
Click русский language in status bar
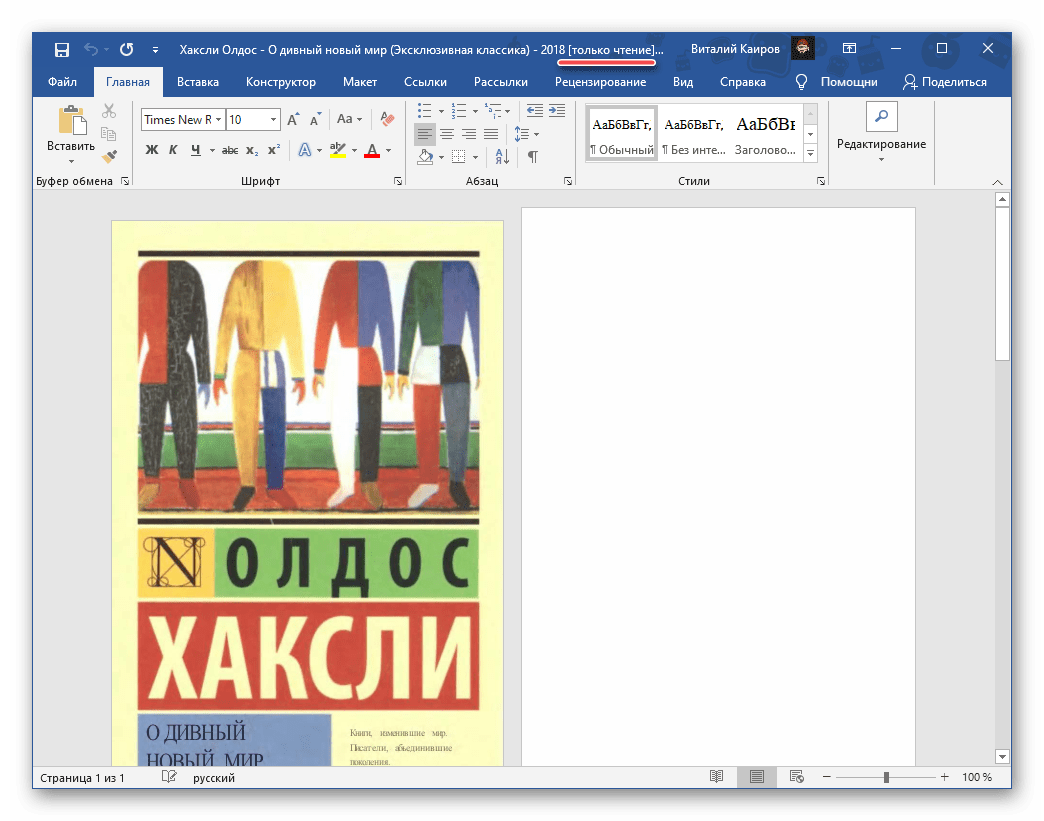tap(214, 778)
